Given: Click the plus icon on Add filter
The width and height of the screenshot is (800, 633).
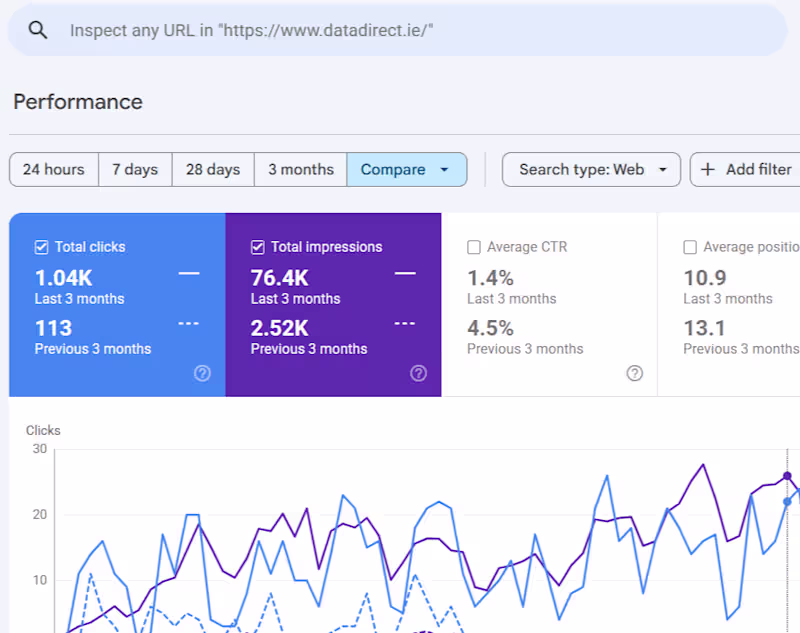Looking at the screenshot, I should pos(708,169).
